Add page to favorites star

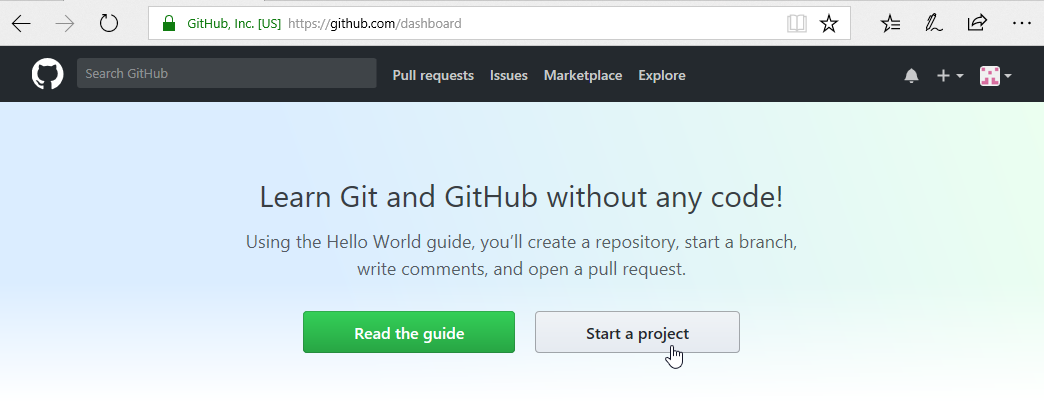coord(828,24)
